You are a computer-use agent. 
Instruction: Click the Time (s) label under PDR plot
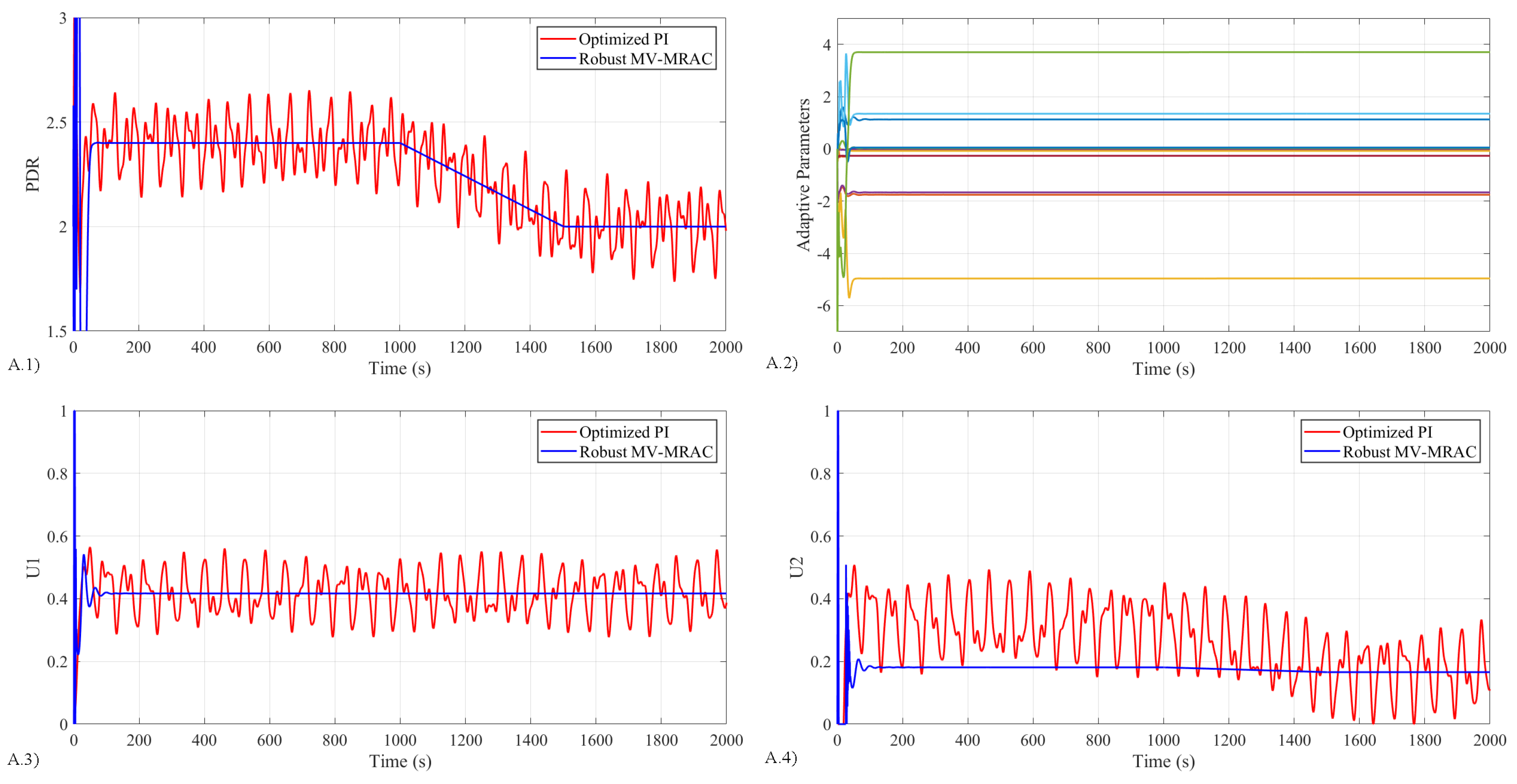(400, 368)
